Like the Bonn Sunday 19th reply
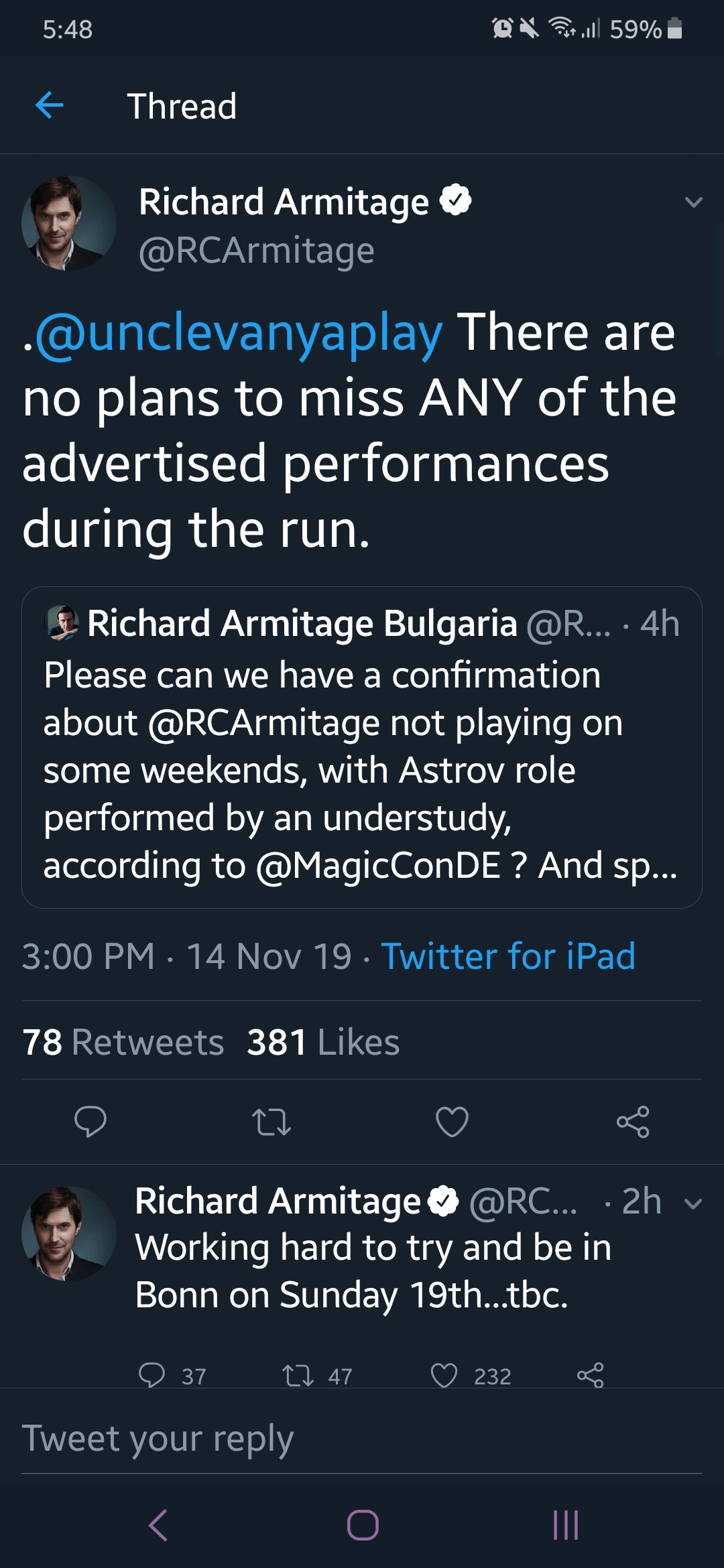This screenshot has height=1568, width=724. [444, 1375]
